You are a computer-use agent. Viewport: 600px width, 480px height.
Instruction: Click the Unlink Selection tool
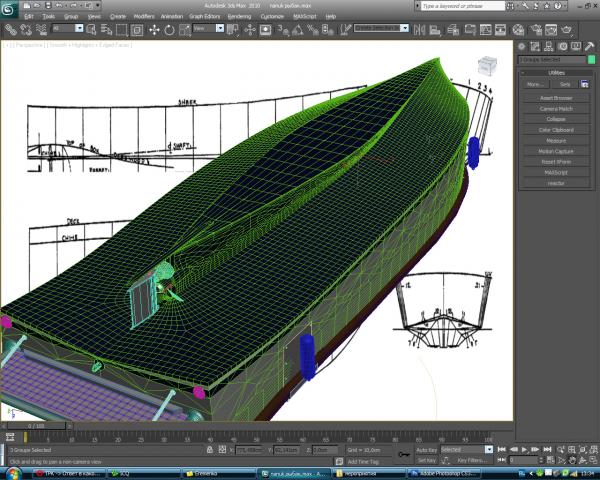(x=26, y=29)
